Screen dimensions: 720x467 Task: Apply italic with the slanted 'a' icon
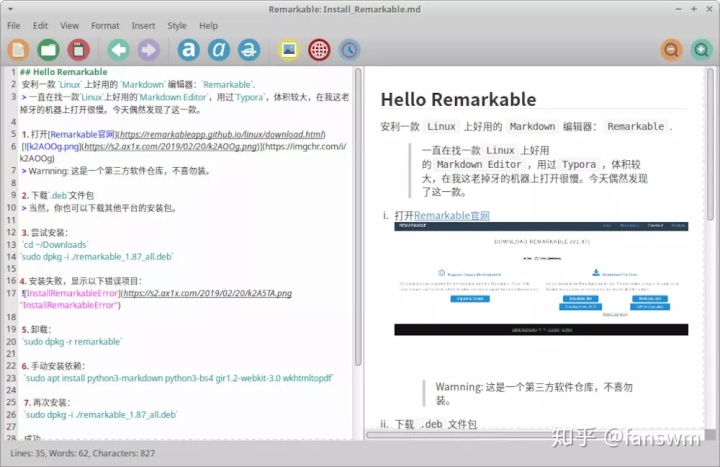(219, 50)
